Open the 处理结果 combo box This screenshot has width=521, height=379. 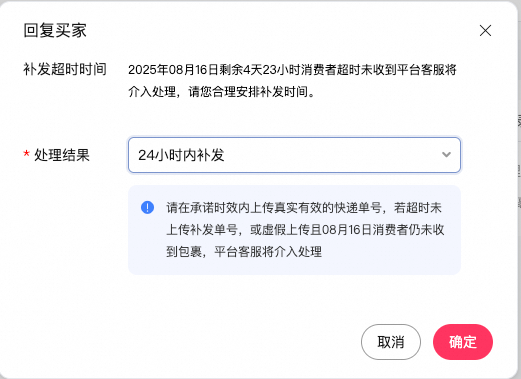click(x=294, y=155)
